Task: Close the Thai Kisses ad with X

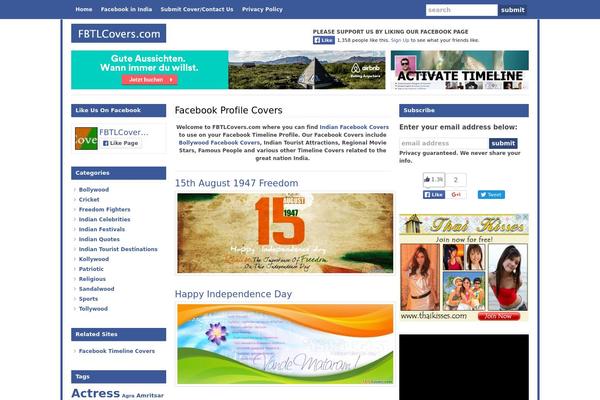Action: point(525,217)
